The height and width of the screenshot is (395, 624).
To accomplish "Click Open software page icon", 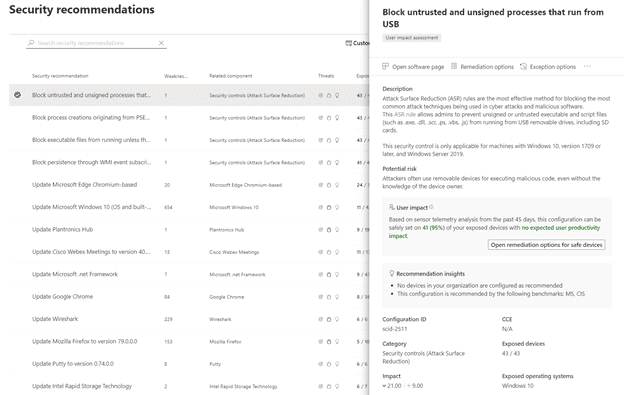I will (385, 66).
